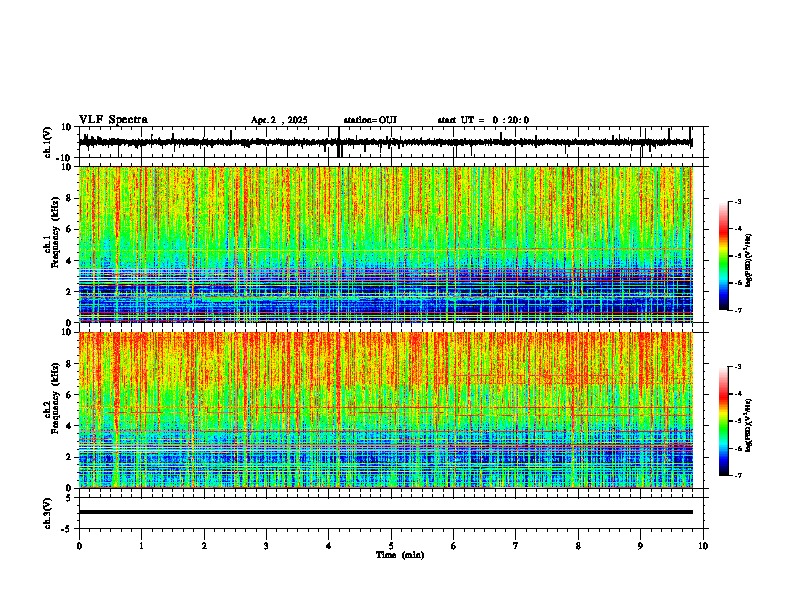The width and height of the screenshot is (792, 612).
Task: Click the ch.2 "Frequency (kHz)" axis label
Action: pyautogui.click(x=55, y=398)
